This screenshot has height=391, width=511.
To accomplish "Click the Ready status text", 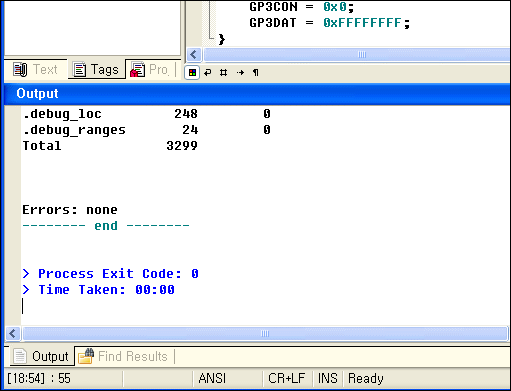I will (366, 378).
